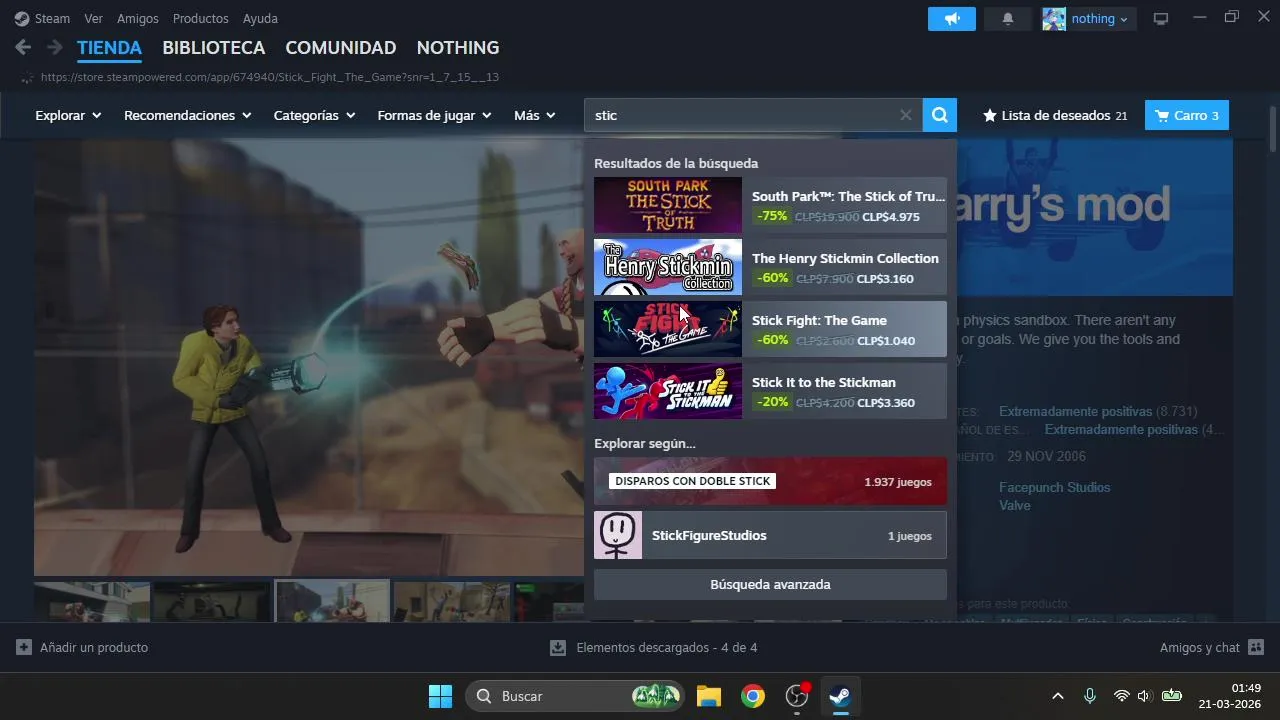The width and height of the screenshot is (1280, 720).
Task: Click the plus icon for adding a product
Action: 24,647
